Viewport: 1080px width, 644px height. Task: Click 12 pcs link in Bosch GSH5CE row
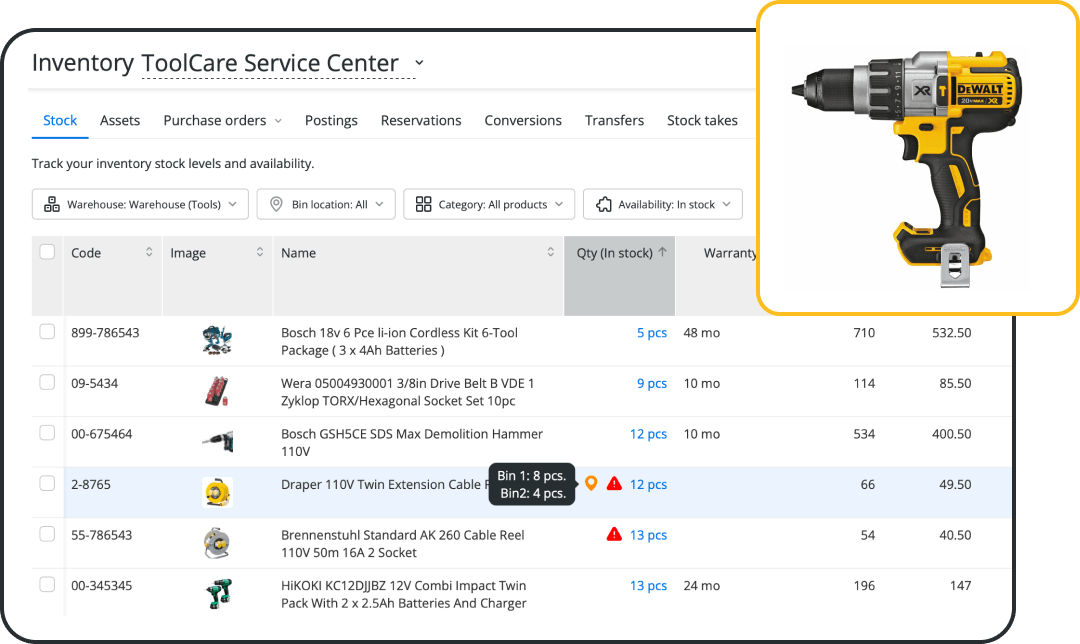tap(648, 434)
